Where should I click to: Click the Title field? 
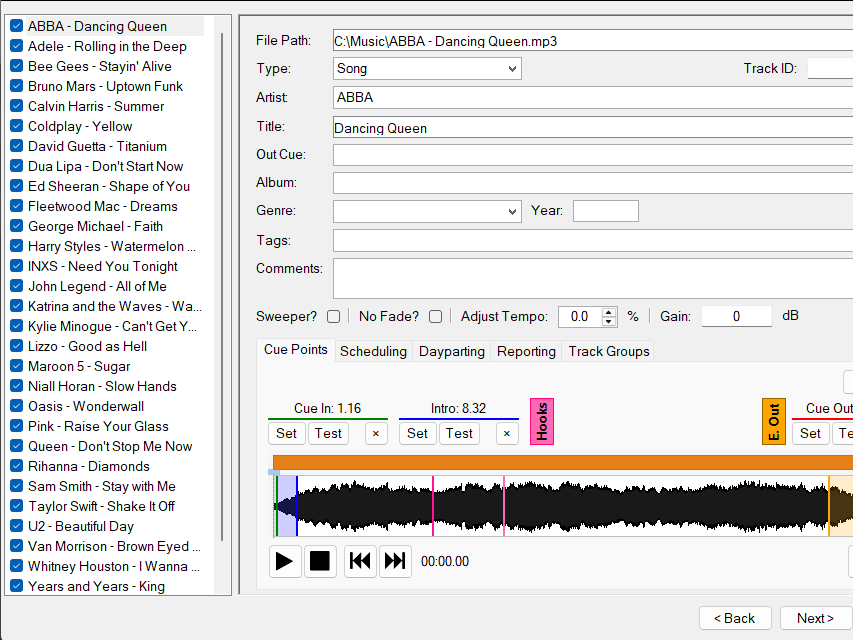(592, 127)
